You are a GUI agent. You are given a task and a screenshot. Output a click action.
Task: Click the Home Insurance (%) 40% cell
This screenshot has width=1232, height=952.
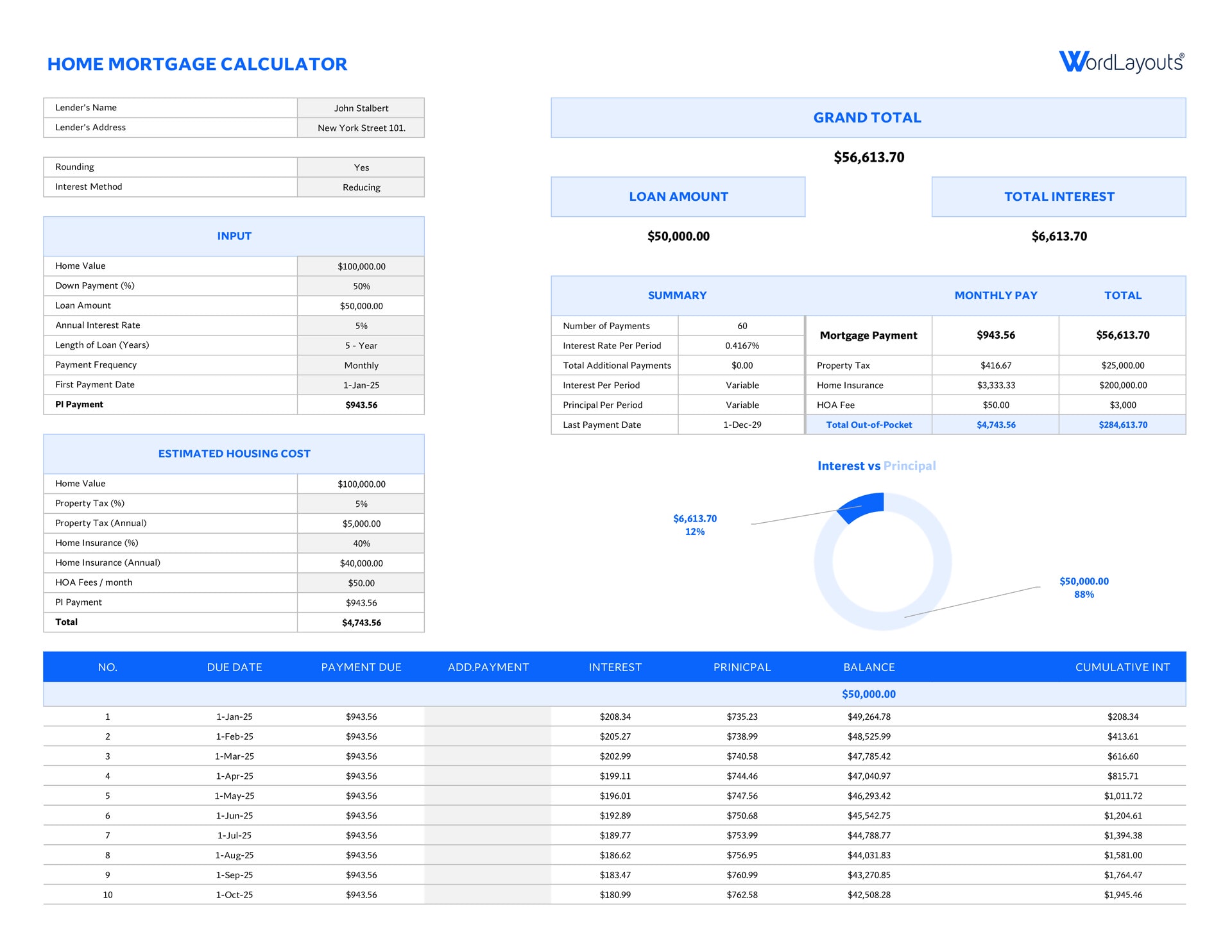361,543
